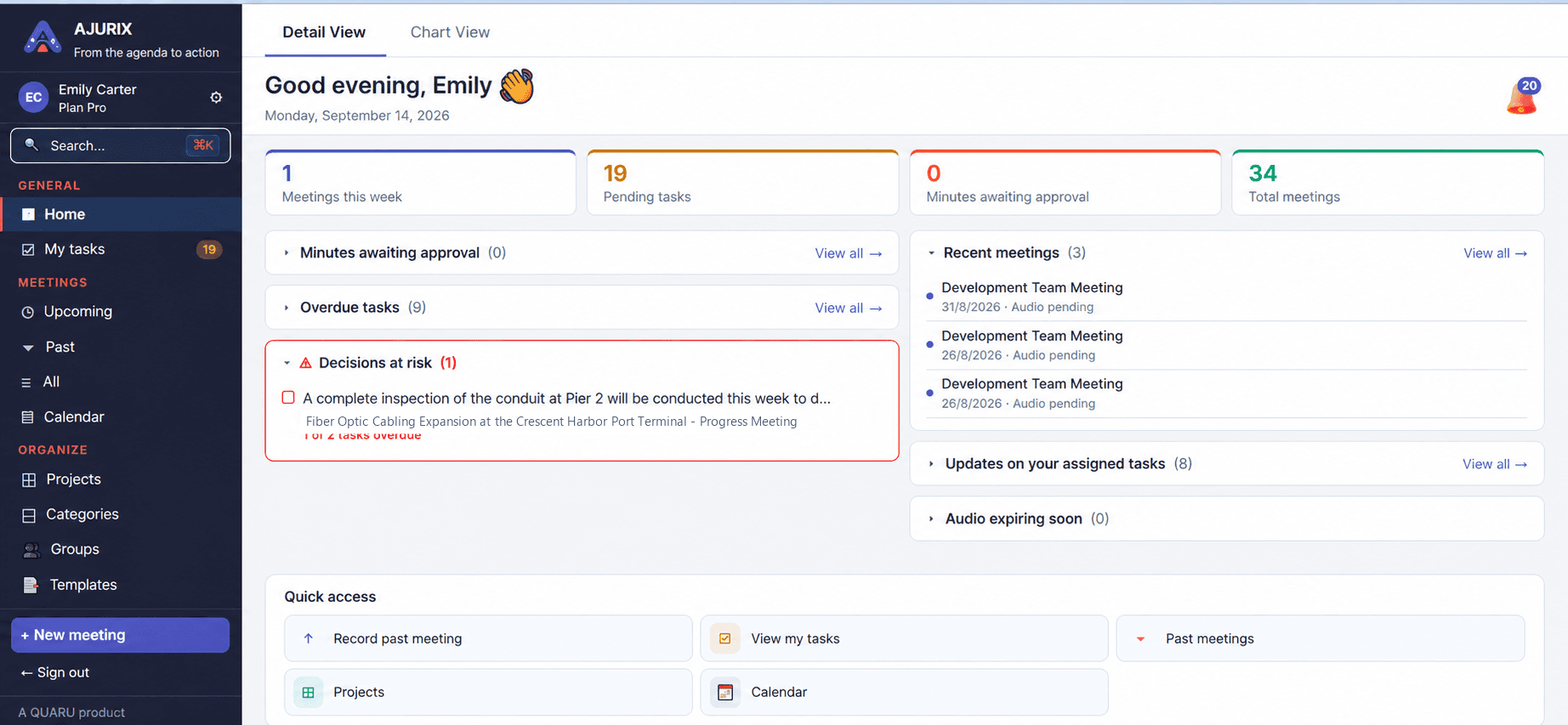This screenshot has width=1568, height=725.
Task: Click the Meetings this week stat card
Action: (x=421, y=183)
